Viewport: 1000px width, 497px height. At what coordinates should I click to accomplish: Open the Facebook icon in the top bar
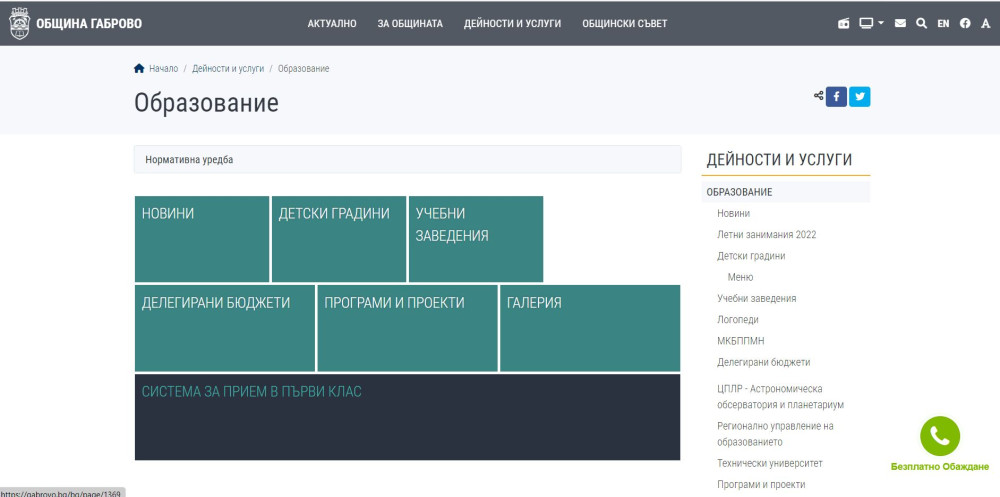(965, 23)
